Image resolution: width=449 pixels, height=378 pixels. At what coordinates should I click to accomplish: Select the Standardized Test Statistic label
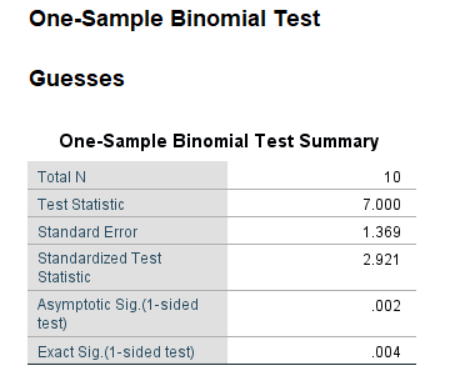pyautogui.click(x=100, y=267)
